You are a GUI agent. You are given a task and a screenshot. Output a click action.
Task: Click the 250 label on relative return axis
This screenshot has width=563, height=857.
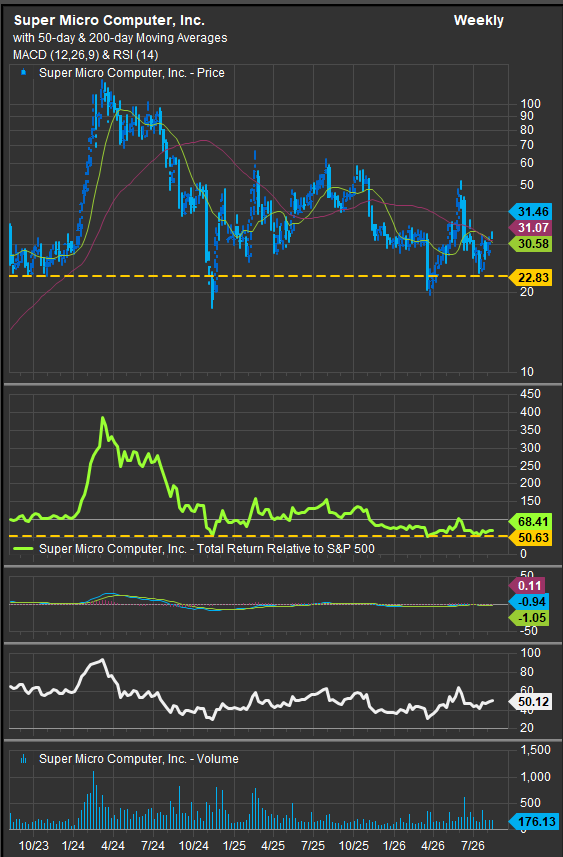tap(530, 466)
